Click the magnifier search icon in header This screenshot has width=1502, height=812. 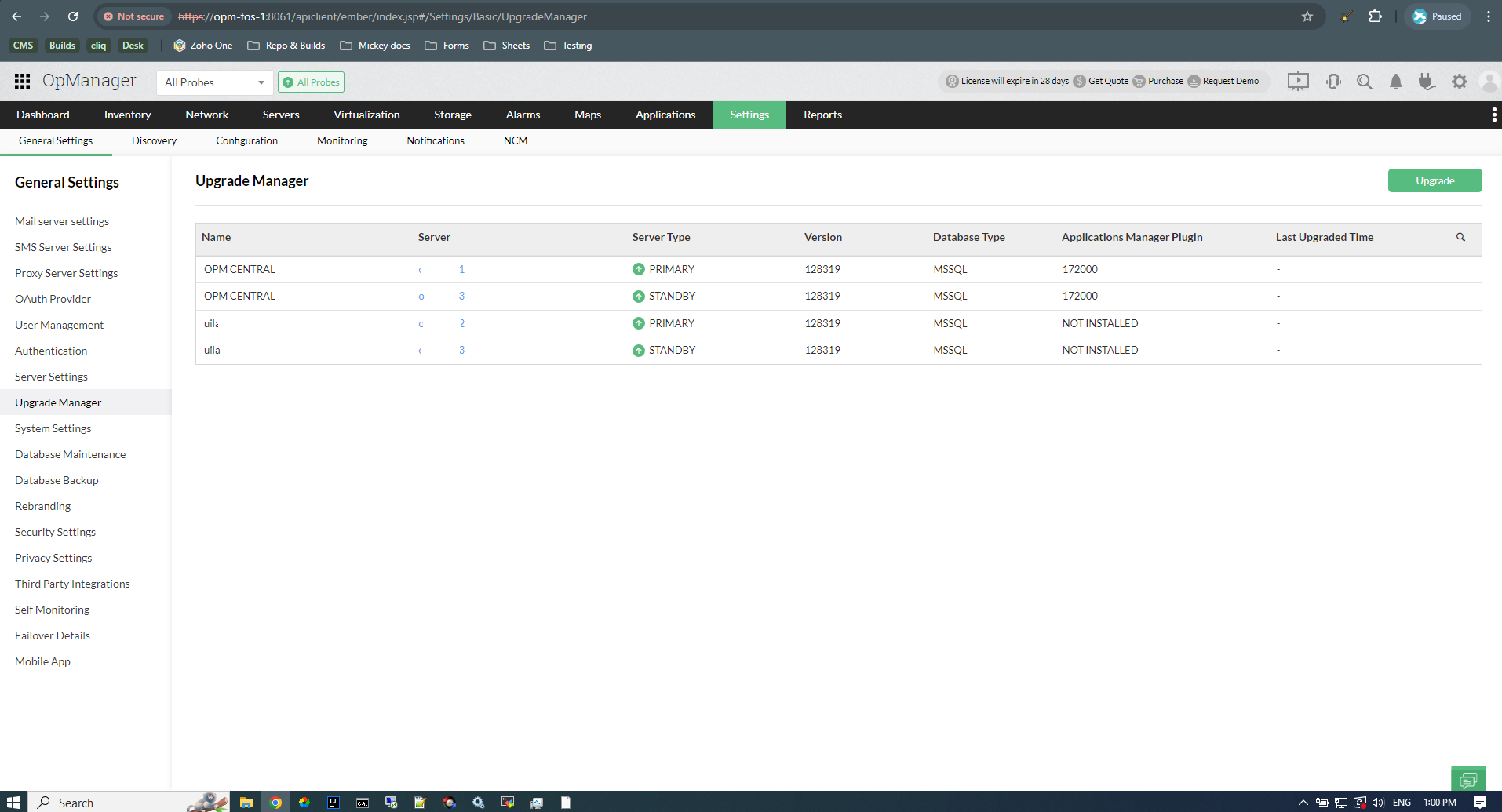(1365, 81)
